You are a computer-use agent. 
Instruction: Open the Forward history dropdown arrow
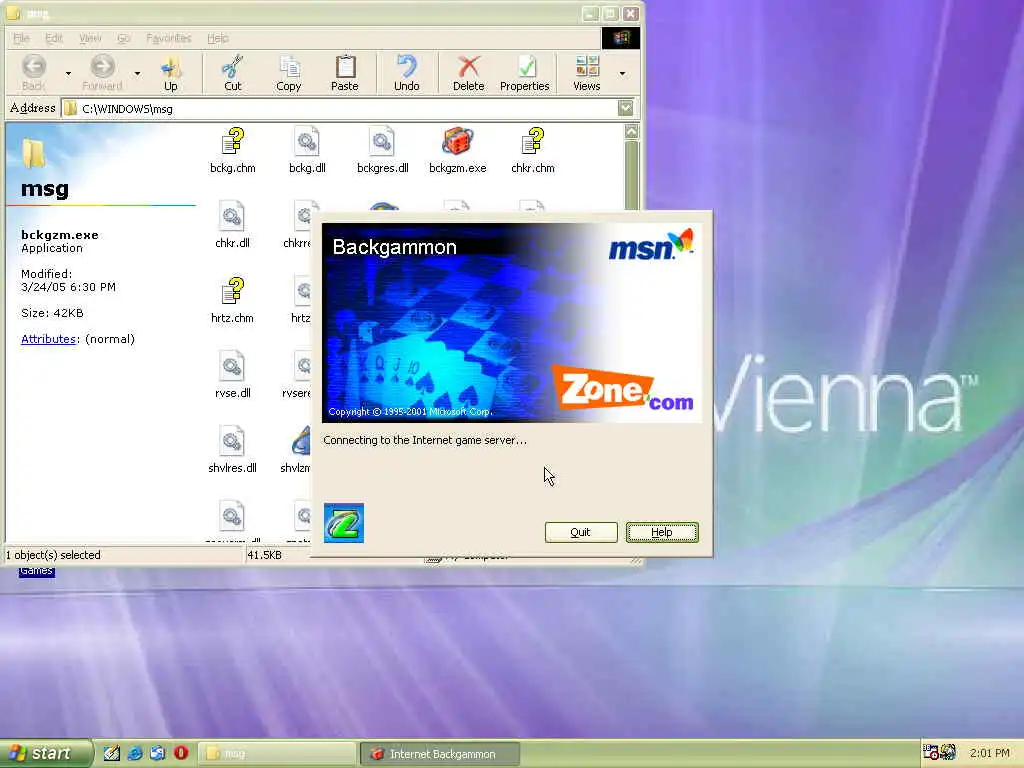tap(137, 73)
